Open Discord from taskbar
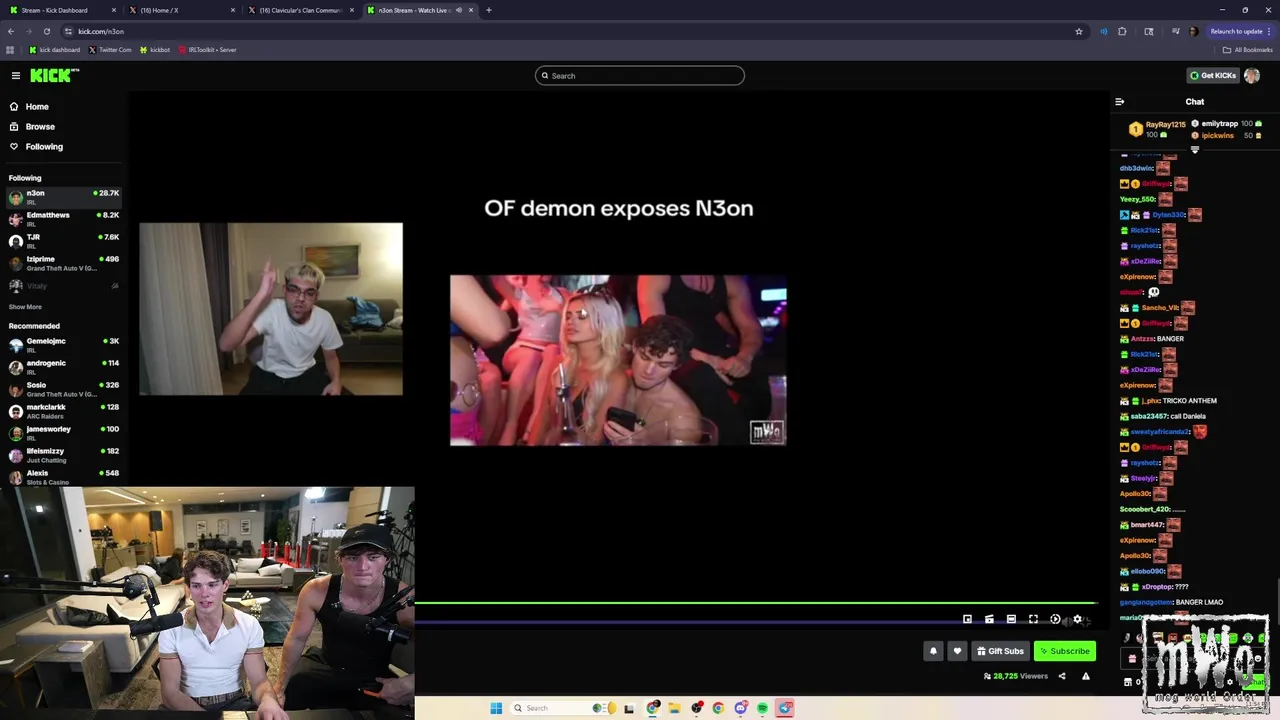The image size is (1280, 720). 740,708
